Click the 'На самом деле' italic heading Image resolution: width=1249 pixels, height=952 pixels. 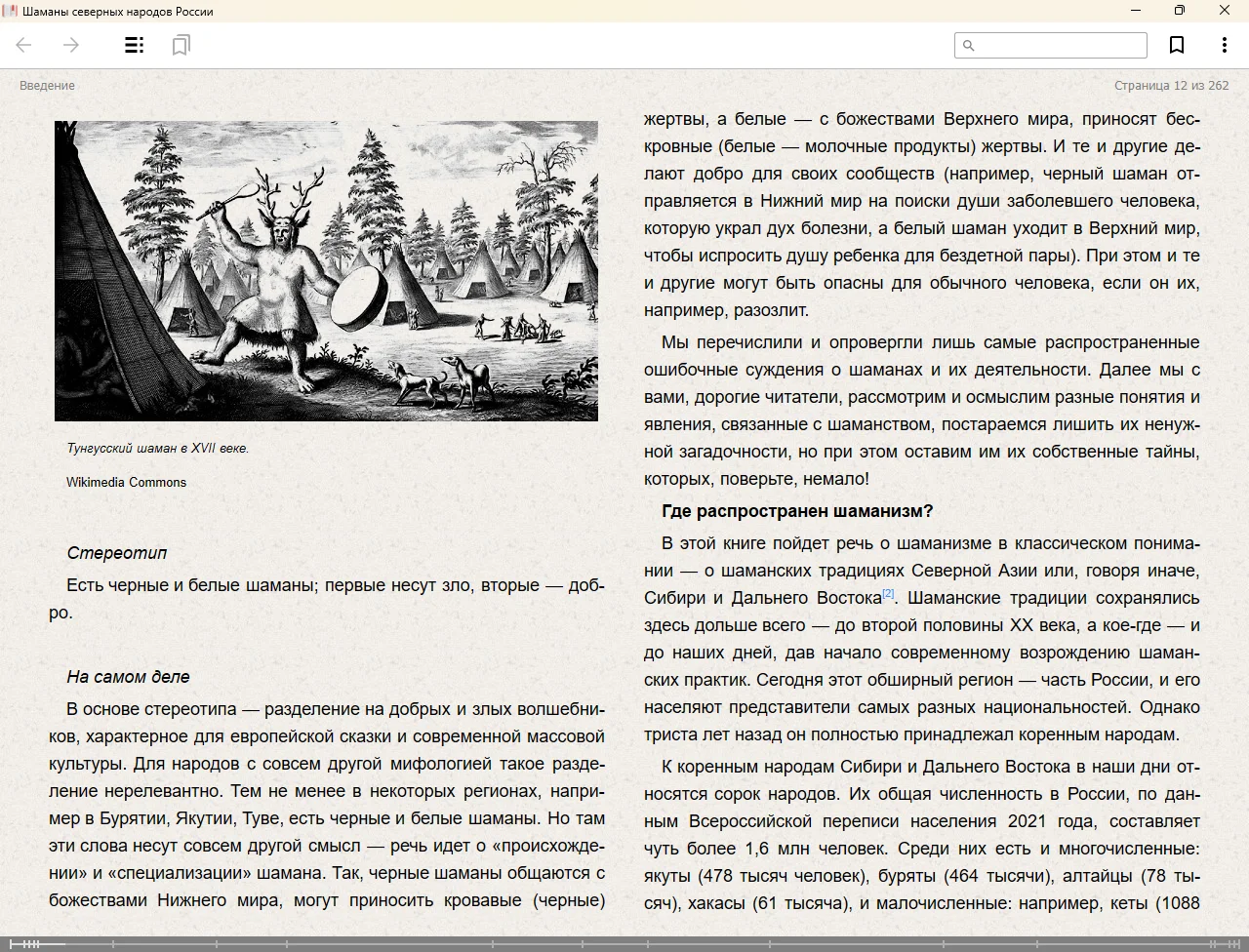click(x=128, y=677)
